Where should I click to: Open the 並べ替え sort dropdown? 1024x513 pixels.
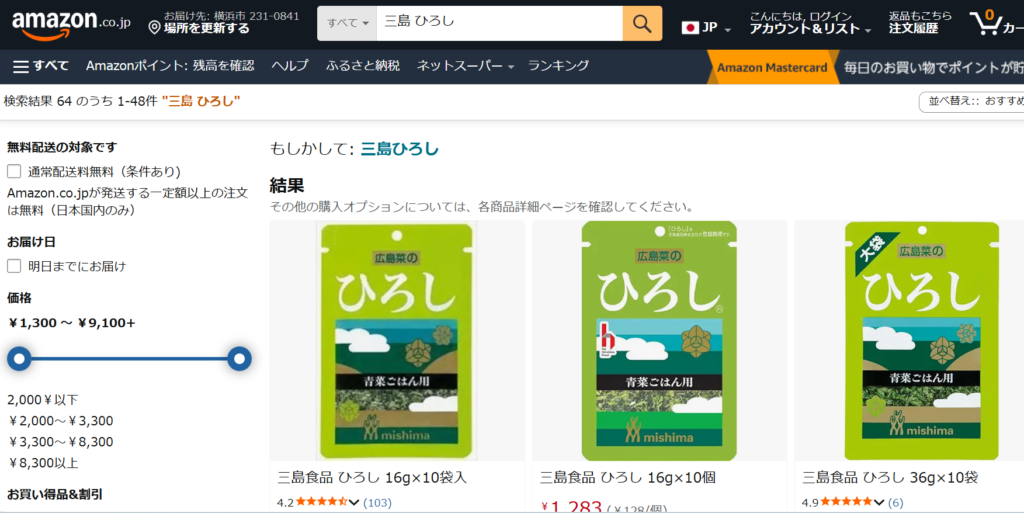point(971,101)
